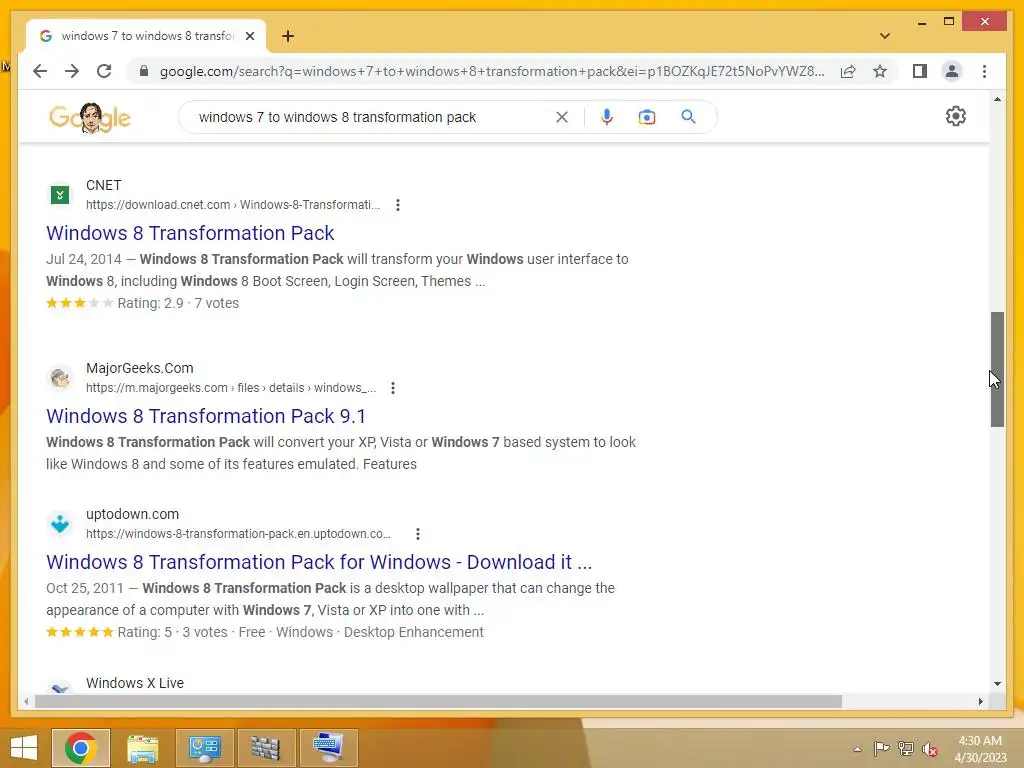Viewport: 1024px width, 768px height.
Task: Go forward to the next page
Action: point(72,71)
